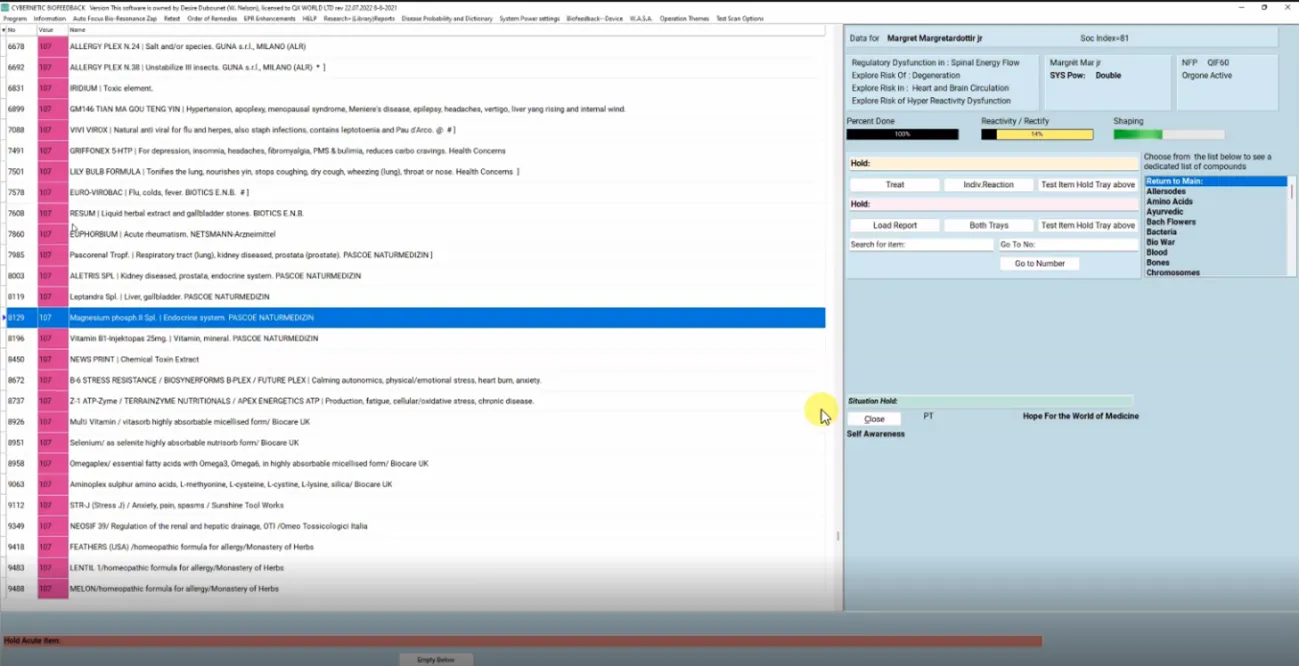1299x666 pixels.
Task: Open the Test Scan Options menu
Action: (x=739, y=19)
